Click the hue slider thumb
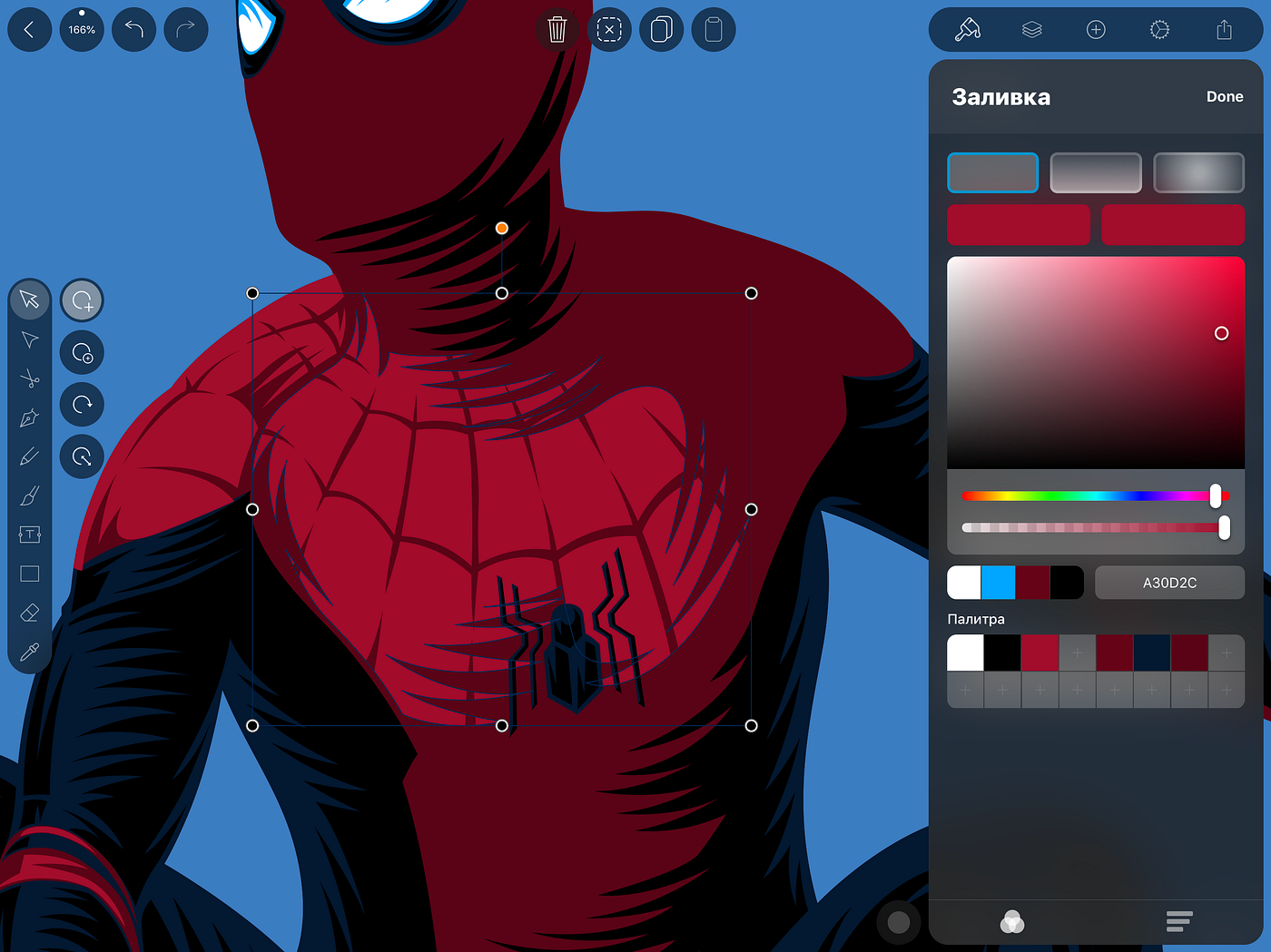Screen dimensions: 1271x952 tap(1216, 496)
